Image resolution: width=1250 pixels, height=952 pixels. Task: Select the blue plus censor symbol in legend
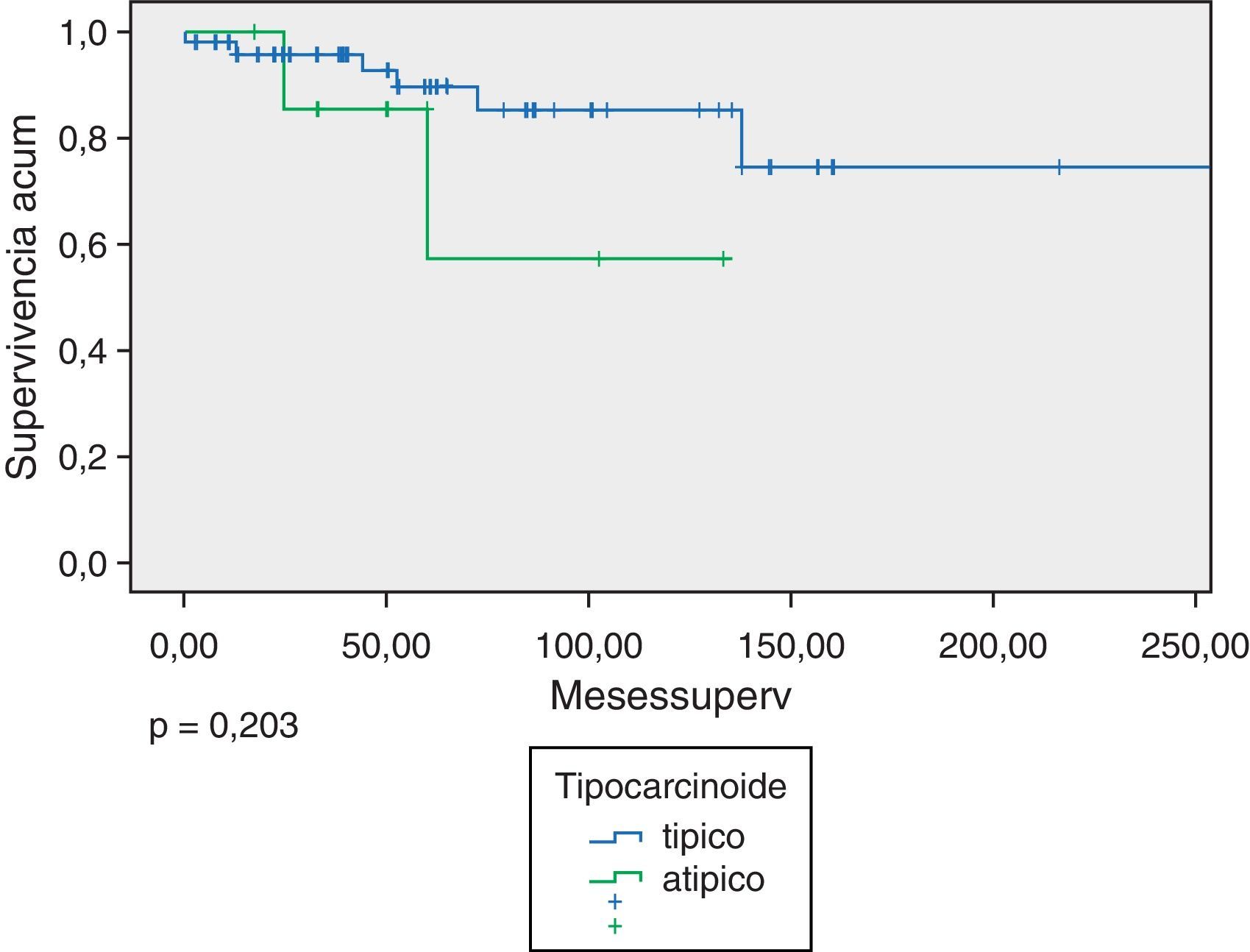tap(615, 901)
